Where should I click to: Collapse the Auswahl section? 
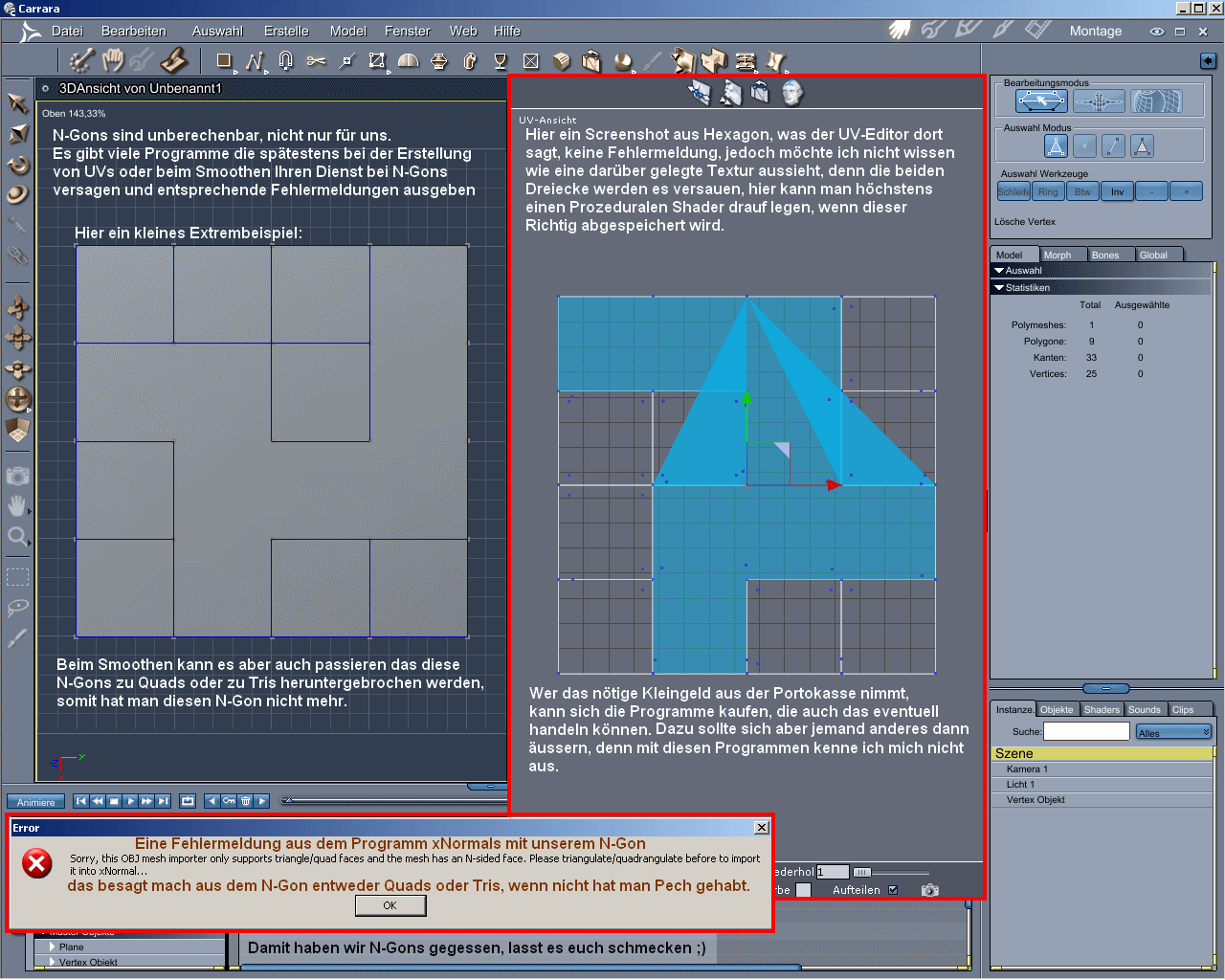coord(999,271)
